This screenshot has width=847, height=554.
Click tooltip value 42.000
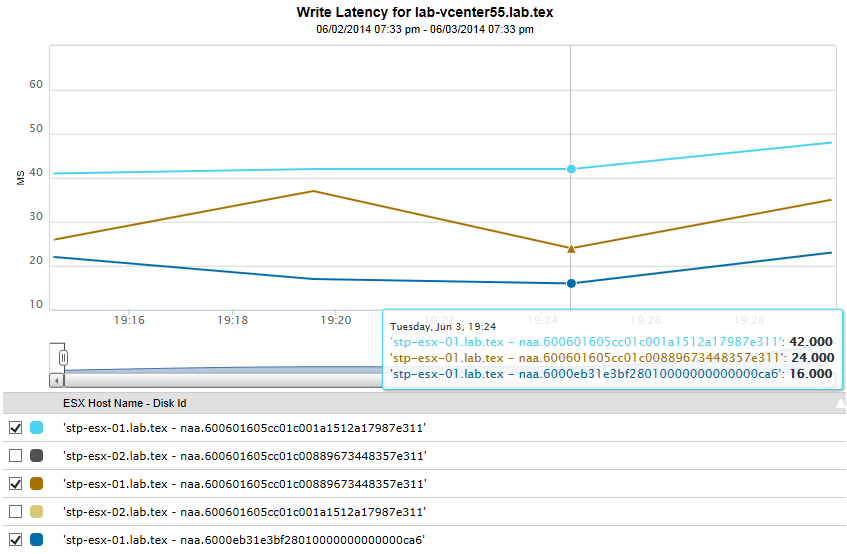click(x=811, y=342)
